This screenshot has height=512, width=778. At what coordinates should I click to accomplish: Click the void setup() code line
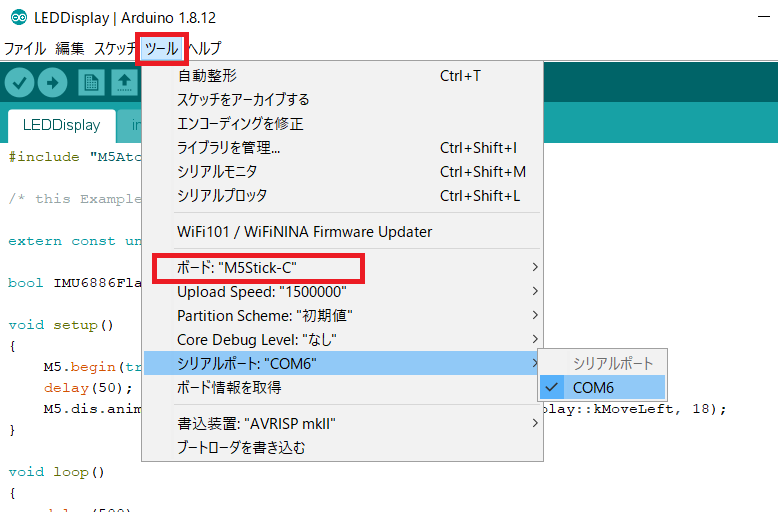tap(61, 325)
